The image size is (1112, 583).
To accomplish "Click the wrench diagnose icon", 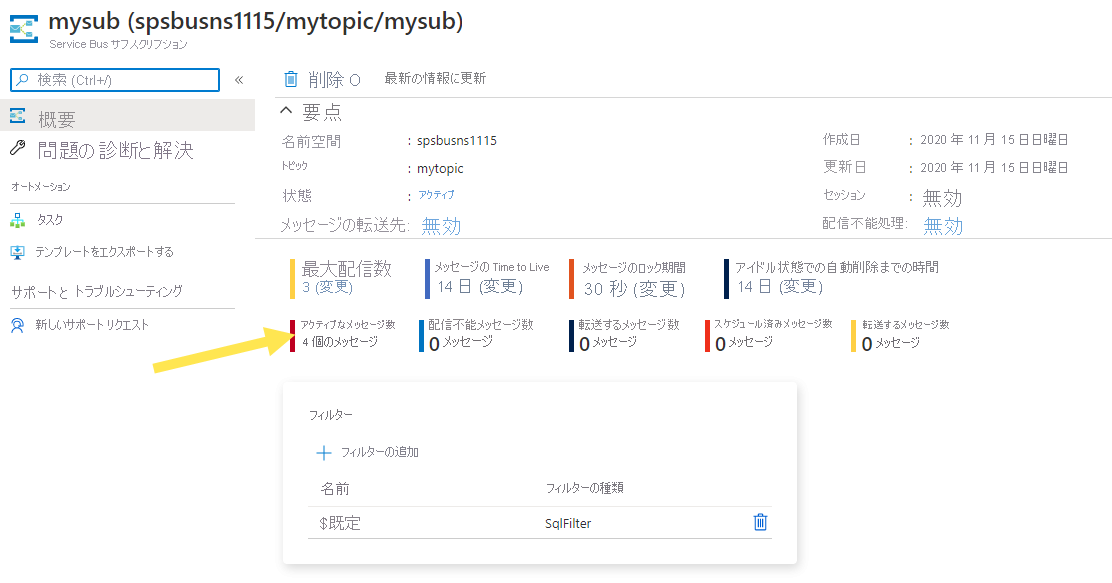I will click(x=18, y=148).
